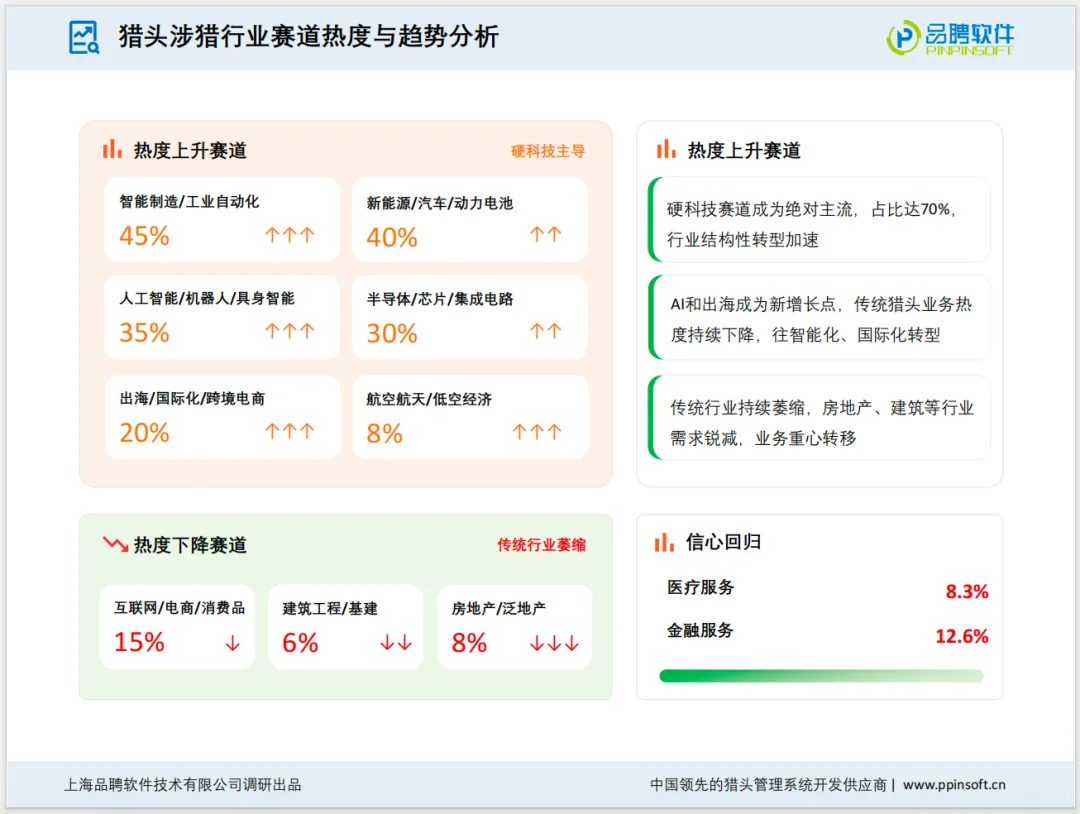Click the orange bar chart icon in right 热度上升赛道 header
The height and width of the screenshot is (814, 1080).
(666, 149)
